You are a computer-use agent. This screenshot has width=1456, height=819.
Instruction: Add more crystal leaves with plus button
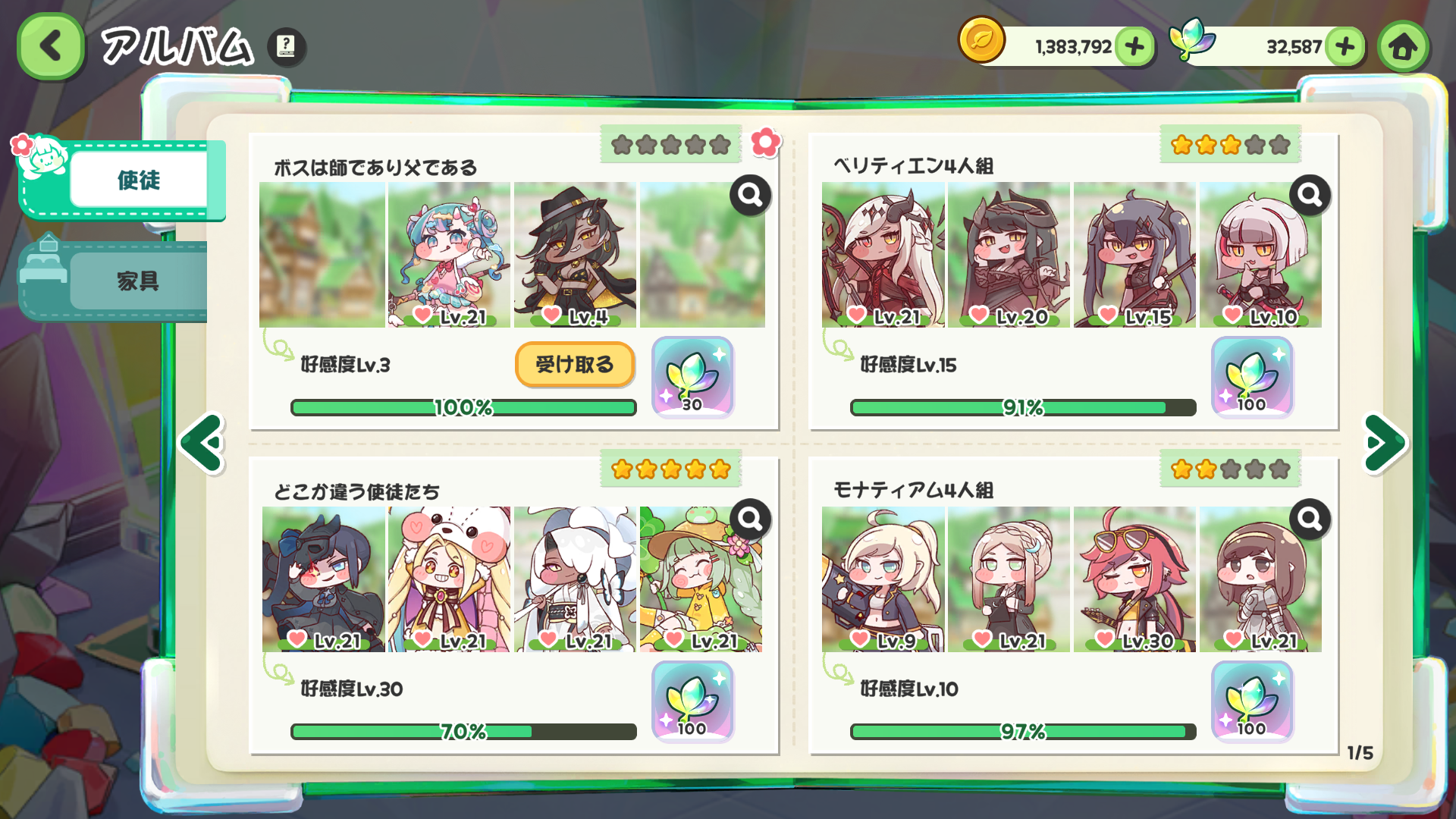pyautogui.click(x=1345, y=47)
